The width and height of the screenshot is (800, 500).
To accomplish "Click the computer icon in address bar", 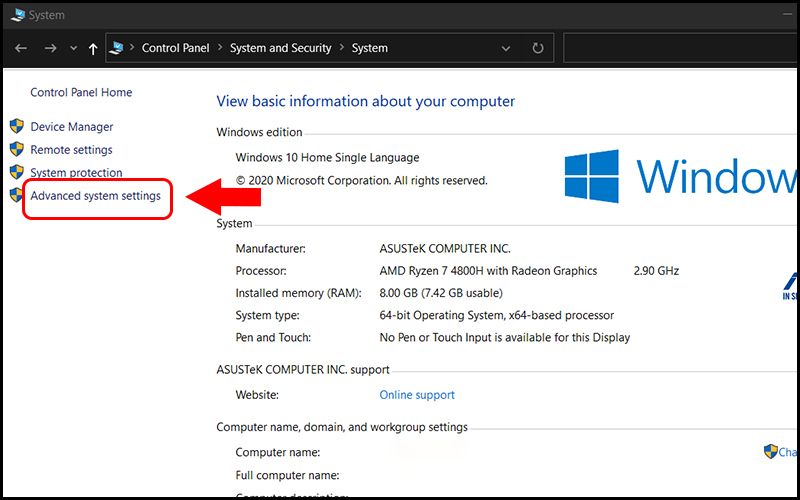I will pos(117,48).
